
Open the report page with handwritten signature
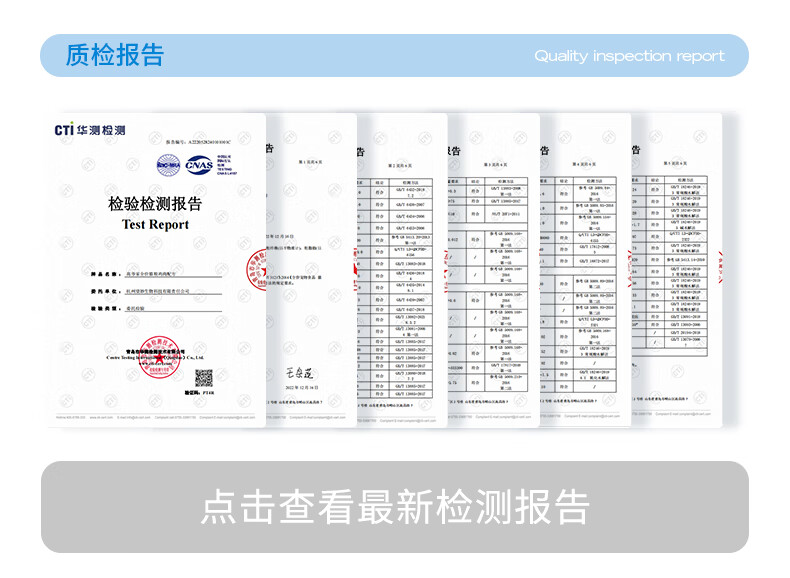(x=311, y=270)
